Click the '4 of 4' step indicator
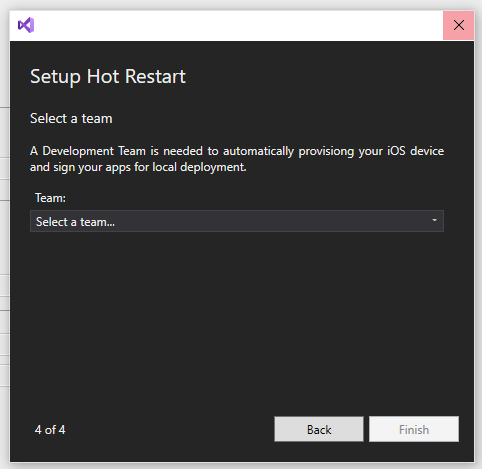Viewport: 482px width, 469px height. point(50,430)
